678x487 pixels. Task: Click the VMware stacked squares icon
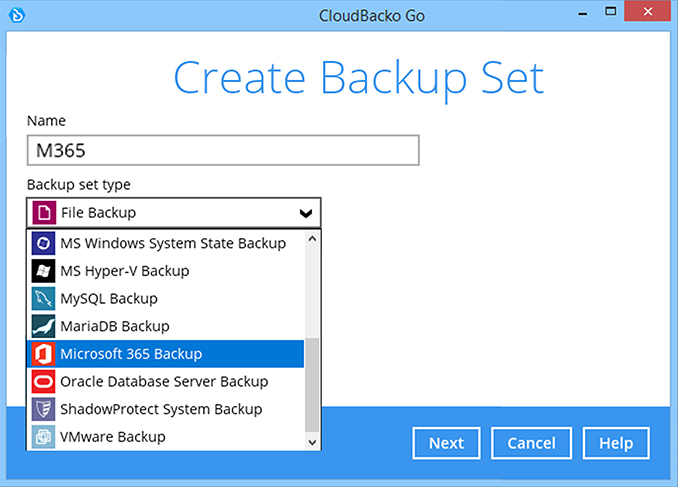pos(43,437)
